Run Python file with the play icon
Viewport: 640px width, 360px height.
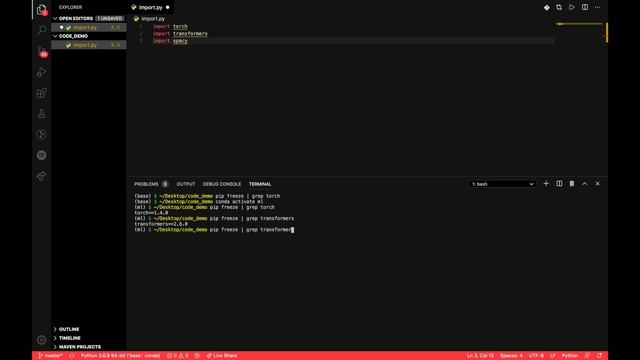(x=572, y=7)
